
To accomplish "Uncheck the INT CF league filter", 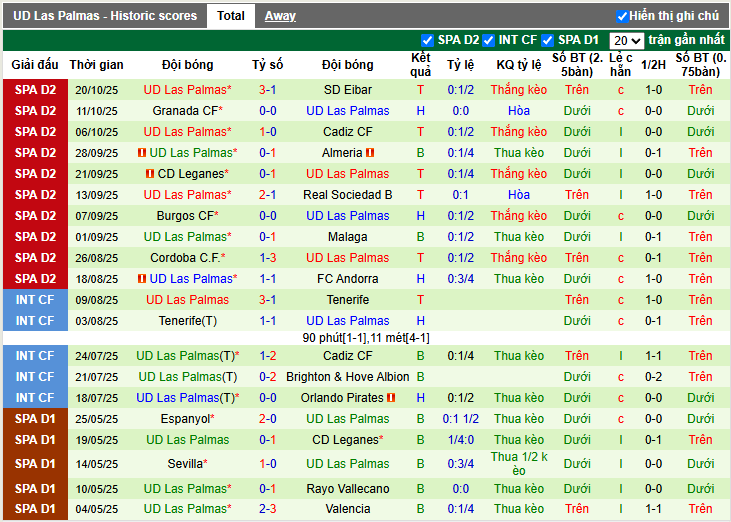I will pos(489,41).
